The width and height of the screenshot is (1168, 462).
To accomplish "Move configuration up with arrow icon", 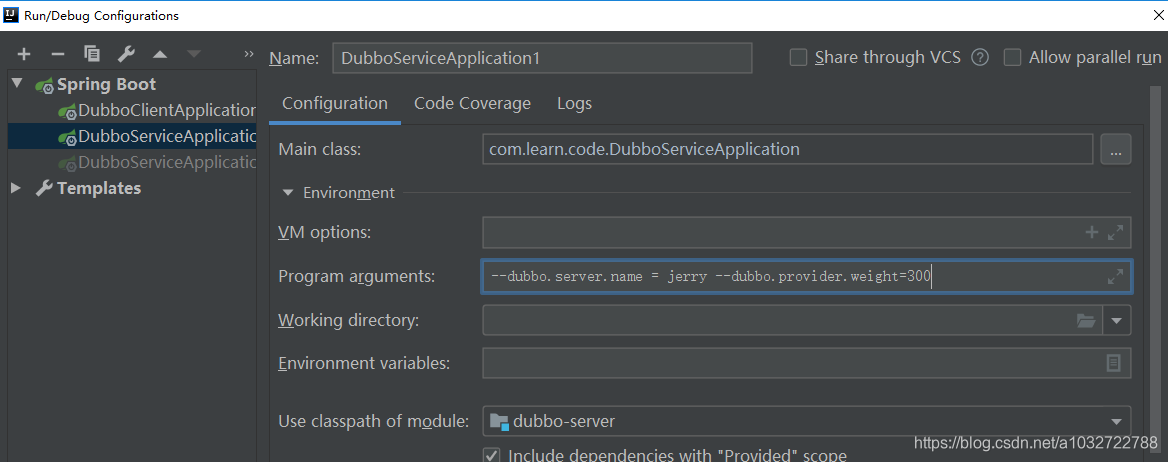I will coord(159,54).
